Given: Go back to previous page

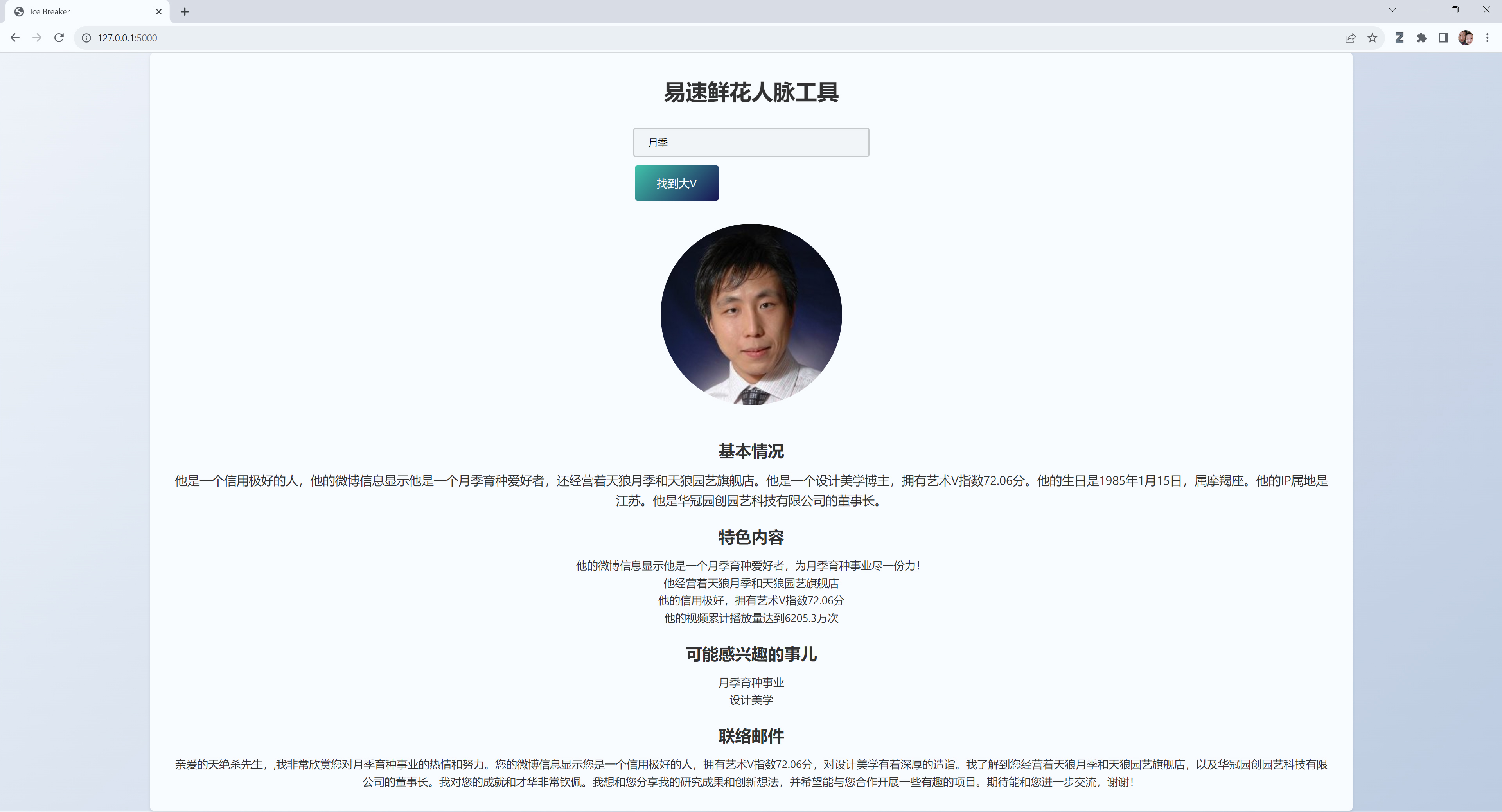Looking at the screenshot, I should pyautogui.click(x=15, y=38).
